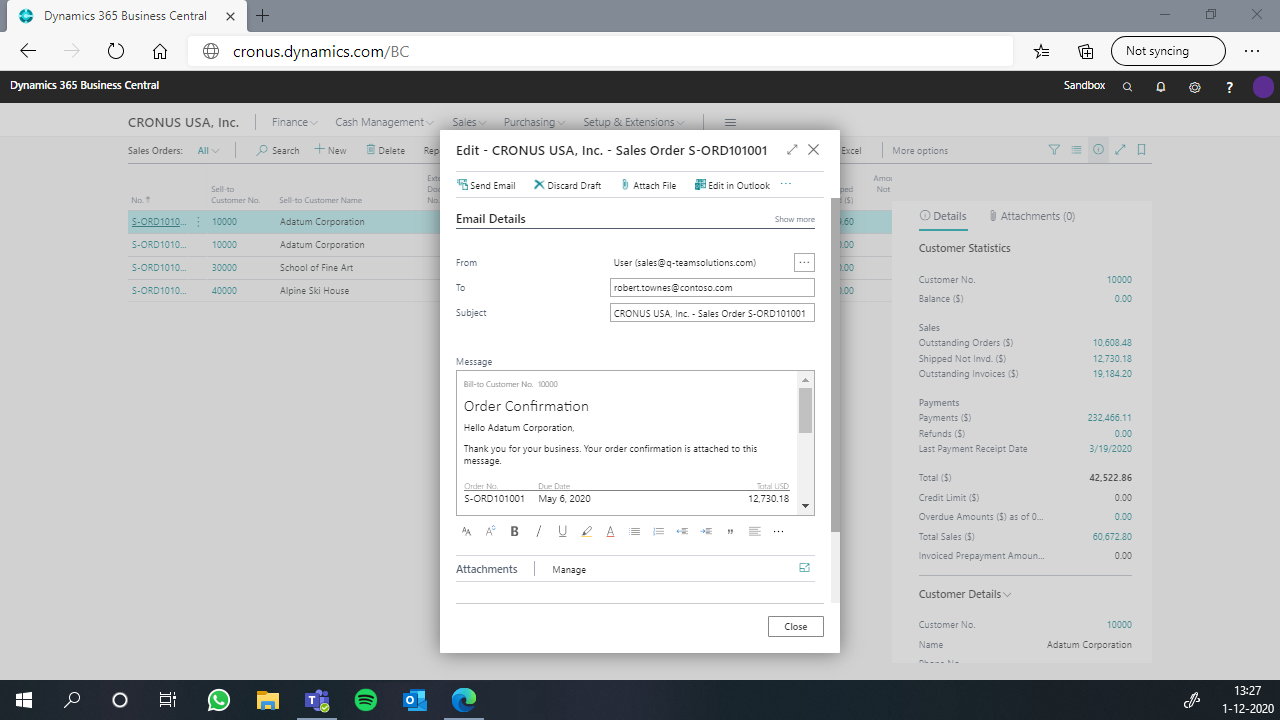1280x720 pixels.
Task: Open the From account lookup ellipsis button
Action: pyautogui.click(x=804, y=262)
